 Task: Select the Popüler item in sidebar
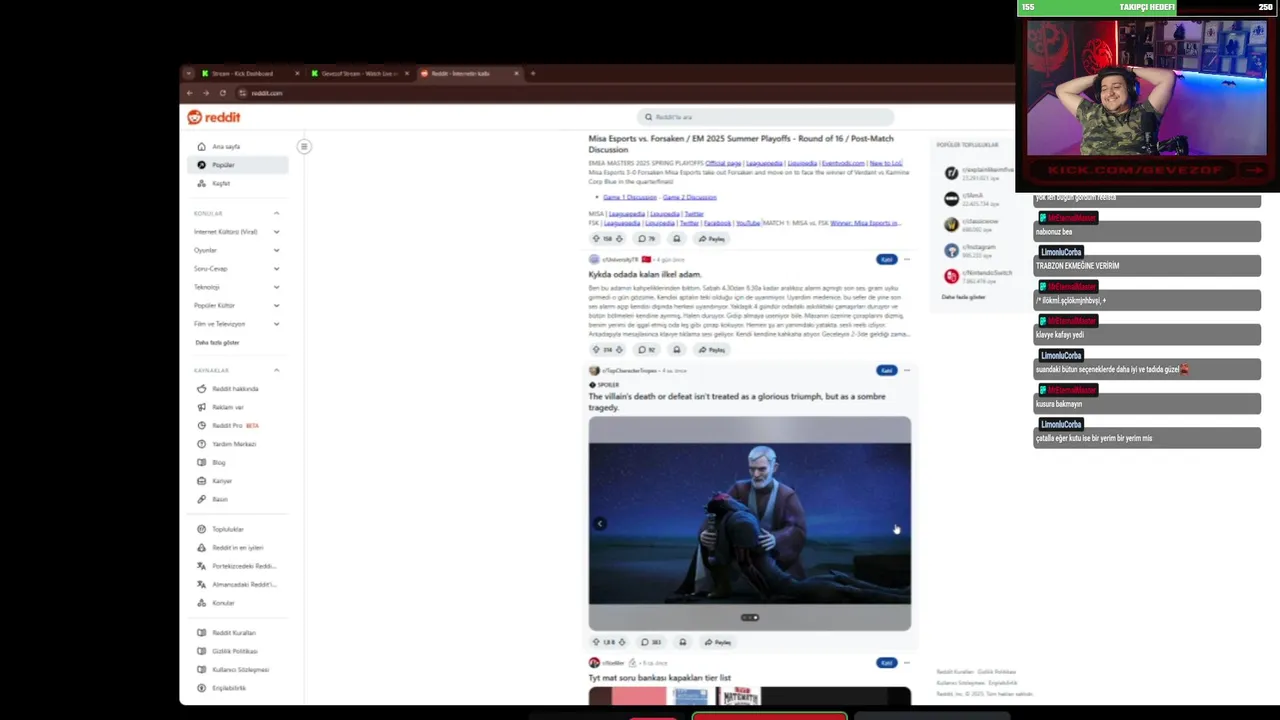237,165
